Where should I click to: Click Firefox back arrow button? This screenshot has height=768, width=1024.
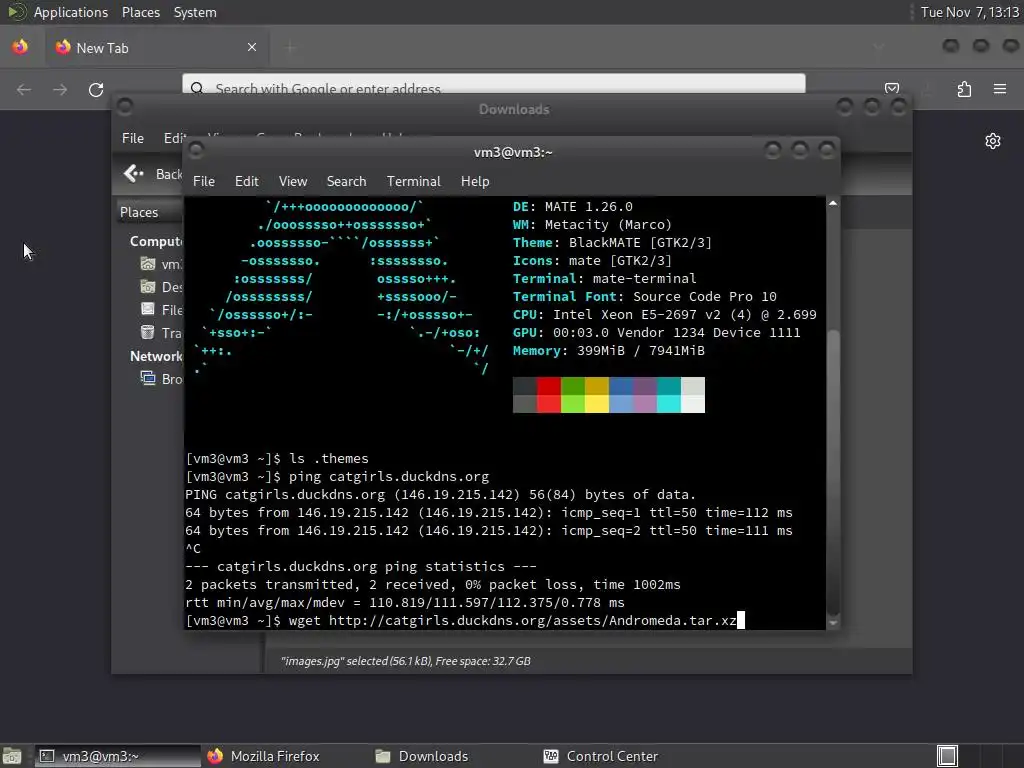[24, 89]
